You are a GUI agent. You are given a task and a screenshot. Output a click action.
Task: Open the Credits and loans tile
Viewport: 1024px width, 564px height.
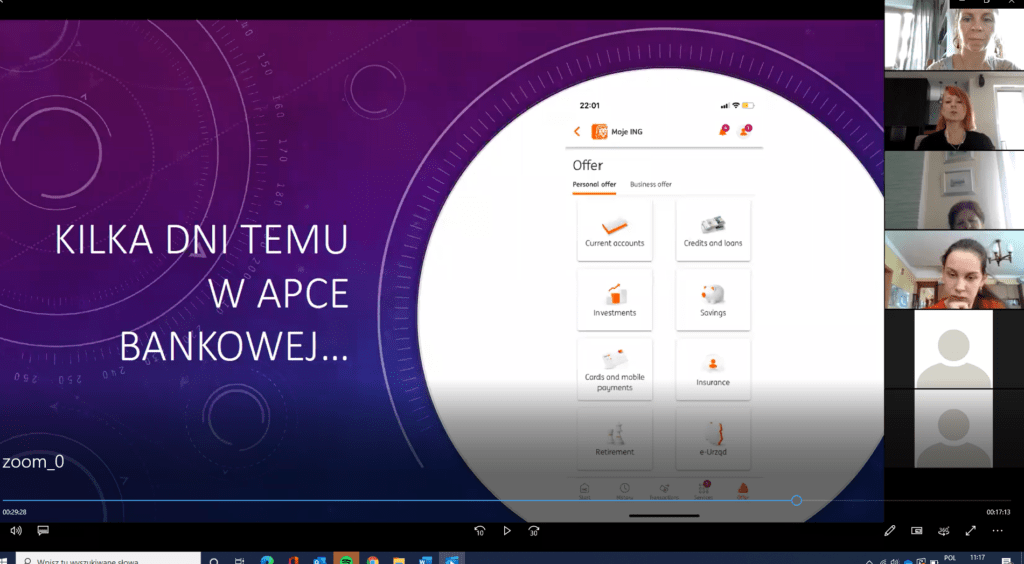(713, 230)
